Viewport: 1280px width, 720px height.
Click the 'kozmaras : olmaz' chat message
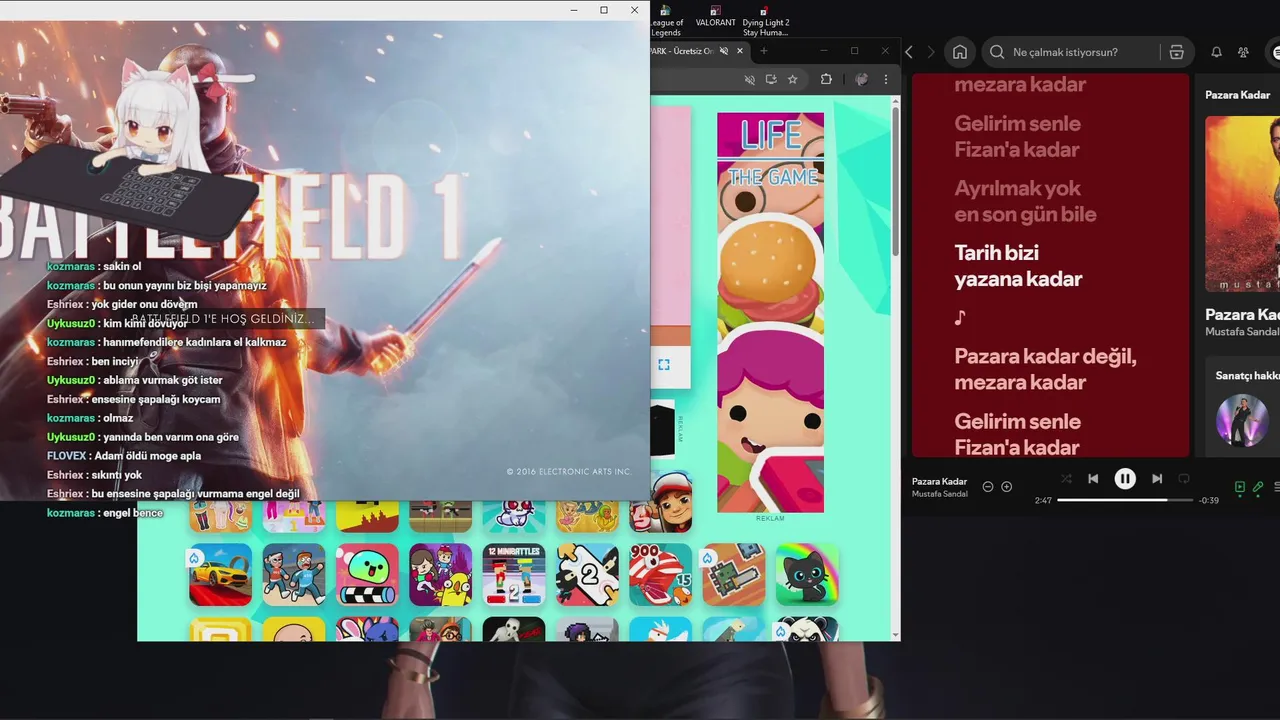pos(90,418)
